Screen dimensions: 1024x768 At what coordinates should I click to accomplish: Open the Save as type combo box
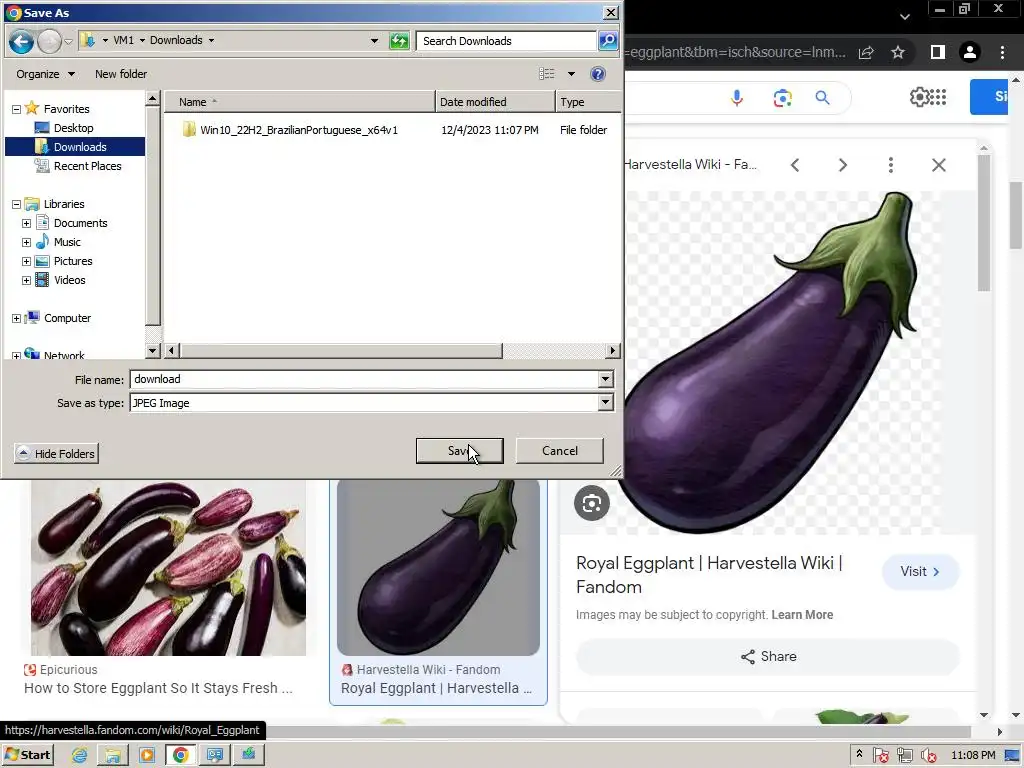pyautogui.click(x=372, y=403)
